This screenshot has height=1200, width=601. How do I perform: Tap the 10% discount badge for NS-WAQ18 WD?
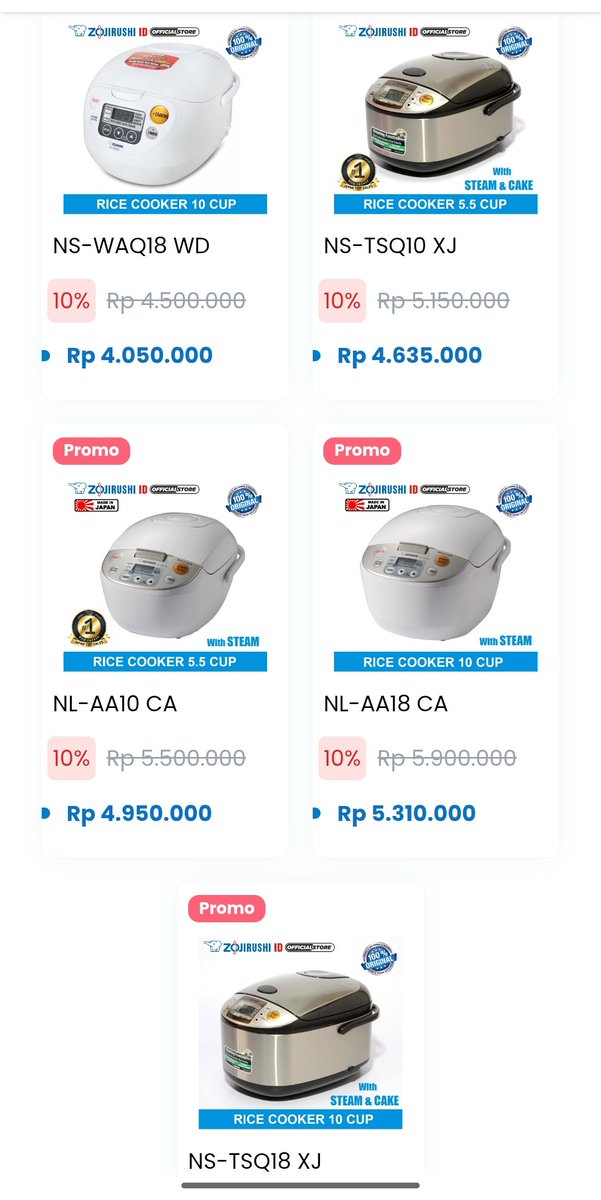click(72, 301)
